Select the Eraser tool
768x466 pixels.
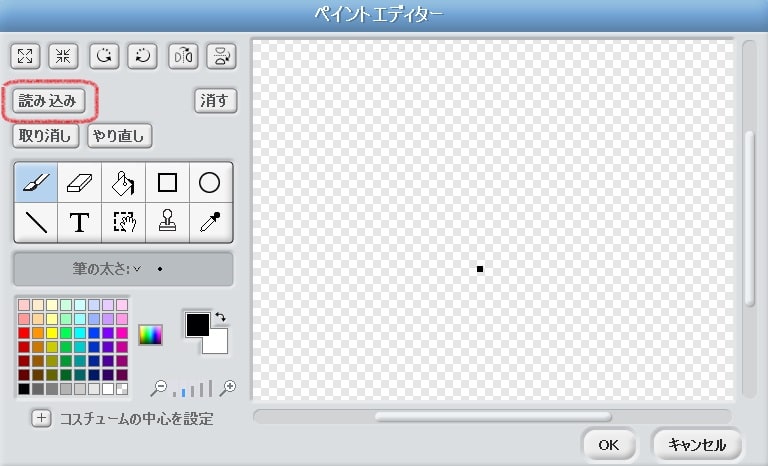(79, 183)
